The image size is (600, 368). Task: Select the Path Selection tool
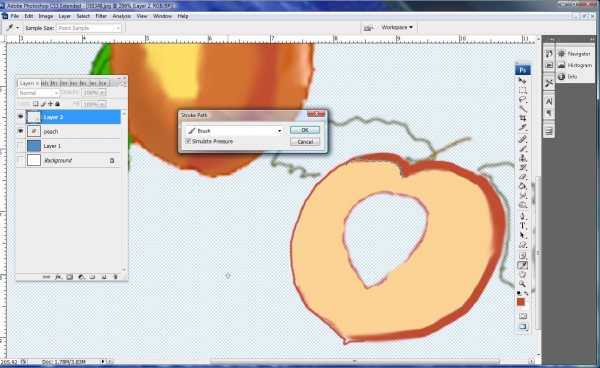[x=522, y=235]
